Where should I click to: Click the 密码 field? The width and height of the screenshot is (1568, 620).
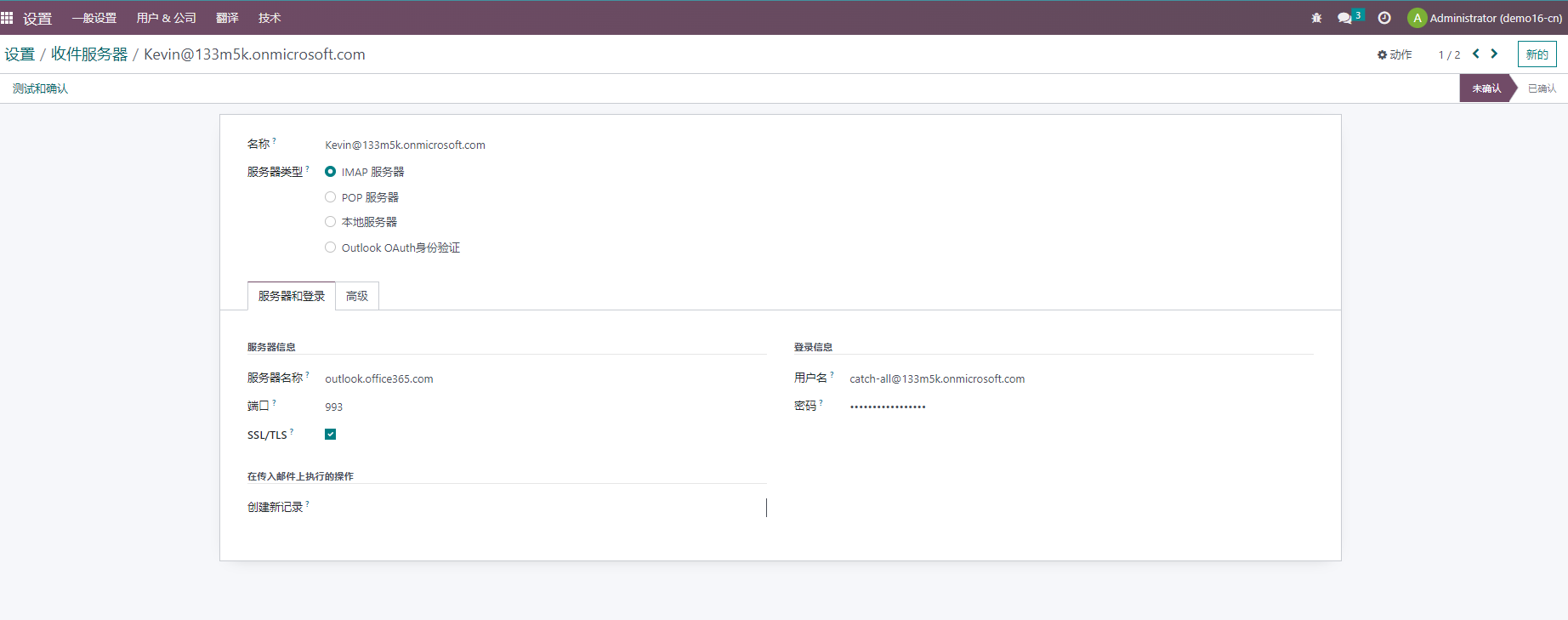click(888, 407)
